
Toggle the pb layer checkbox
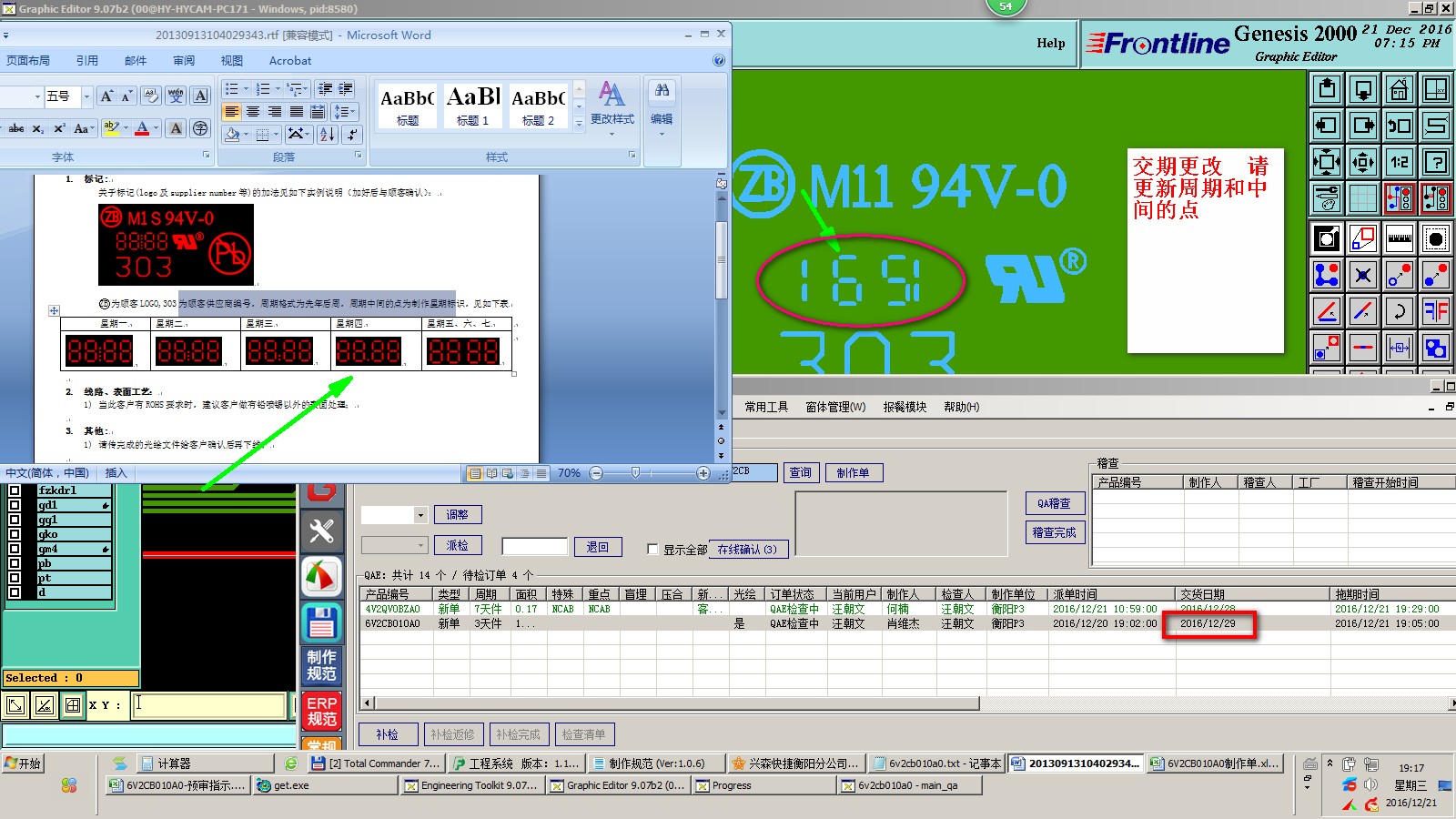pyautogui.click(x=15, y=563)
